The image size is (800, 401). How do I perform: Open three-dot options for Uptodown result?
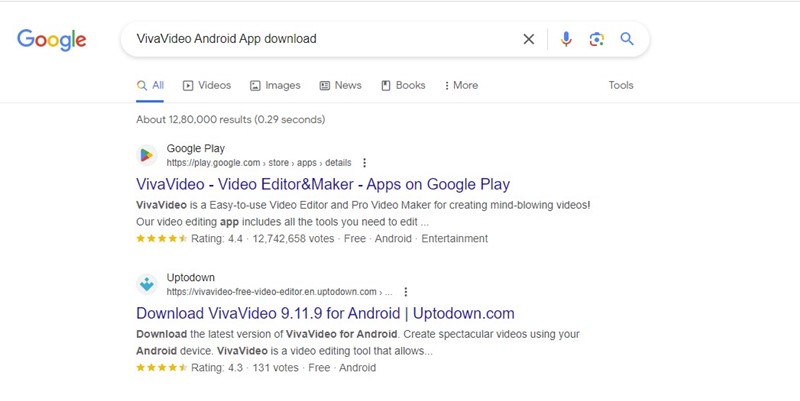coord(406,292)
